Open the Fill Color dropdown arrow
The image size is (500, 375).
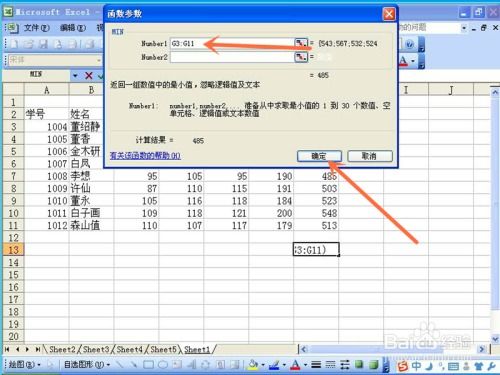(x=263, y=365)
